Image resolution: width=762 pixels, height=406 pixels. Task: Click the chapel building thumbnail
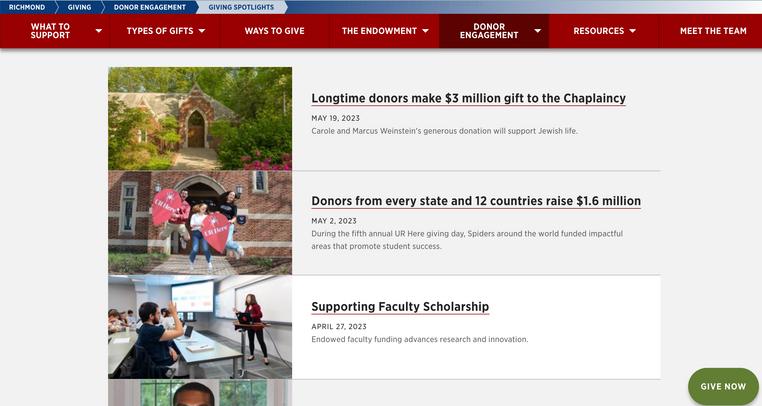pos(200,119)
